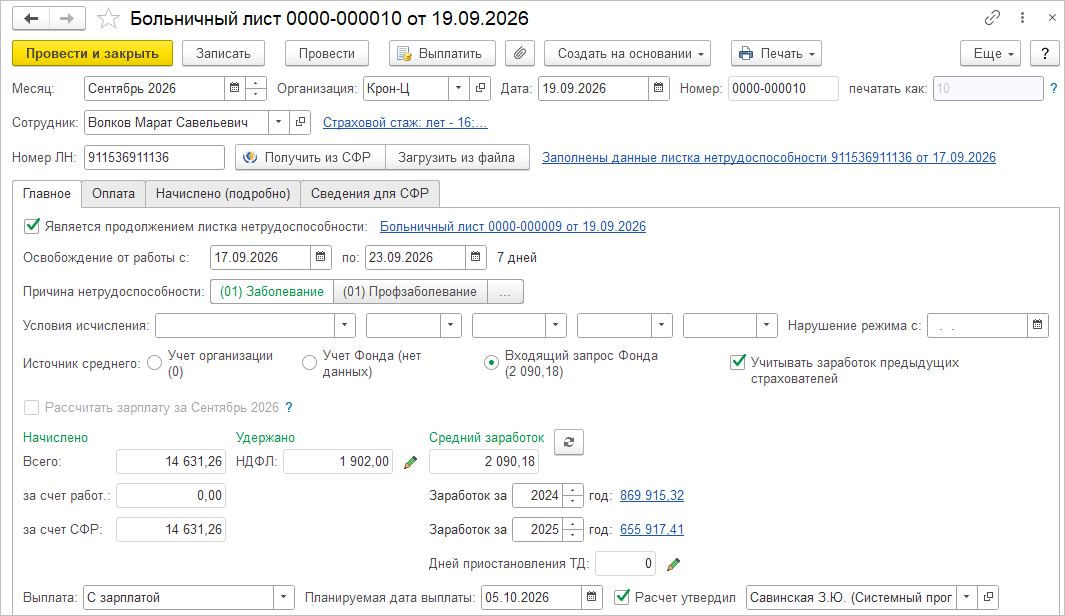Open the first Условия исчисления dropdown
This screenshot has width=1065, height=616.
[x=344, y=325]
